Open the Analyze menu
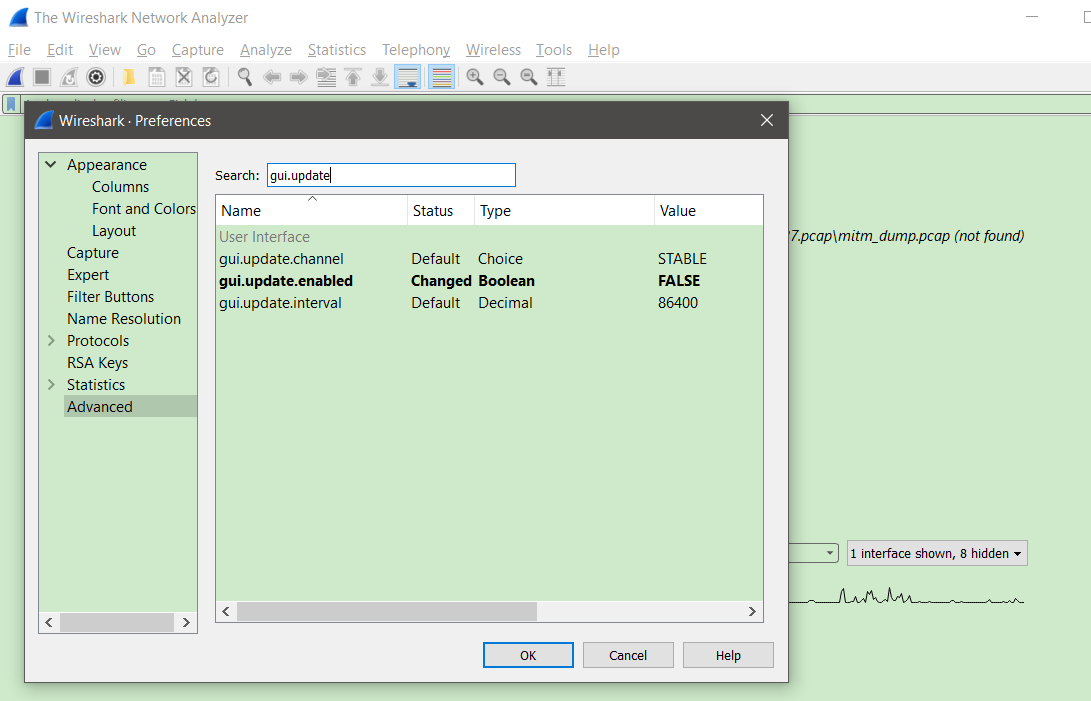The width and height of the screenshot is (1091, 701). [266, 50]
